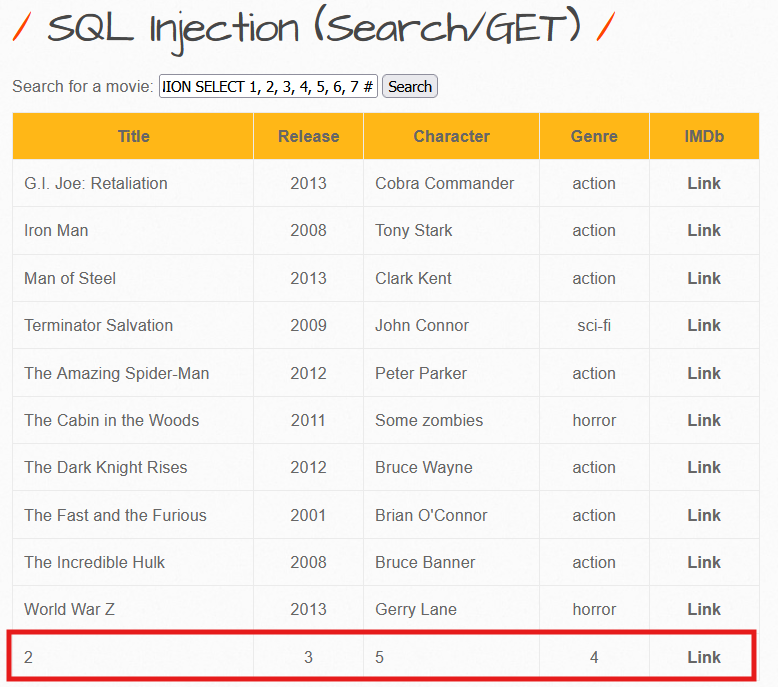Click the Character column header
778x687 pixels.
pyautogui.click(x=451, y=136)
